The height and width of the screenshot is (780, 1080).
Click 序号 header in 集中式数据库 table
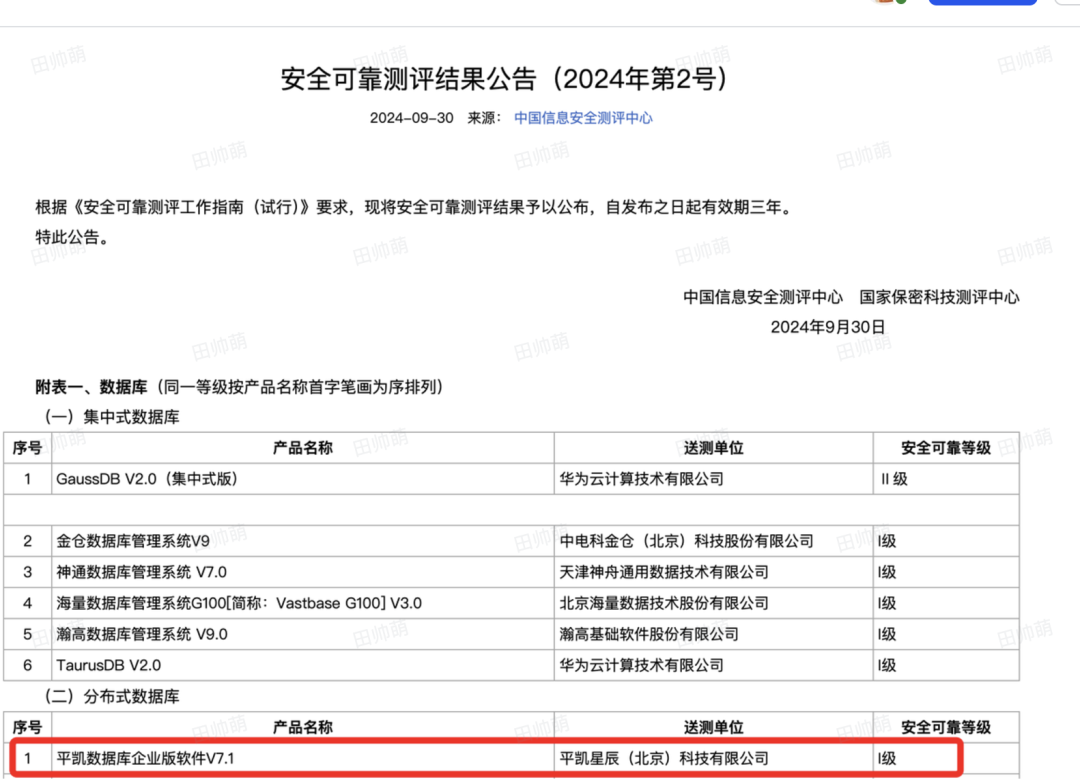(x=28, y=448)
